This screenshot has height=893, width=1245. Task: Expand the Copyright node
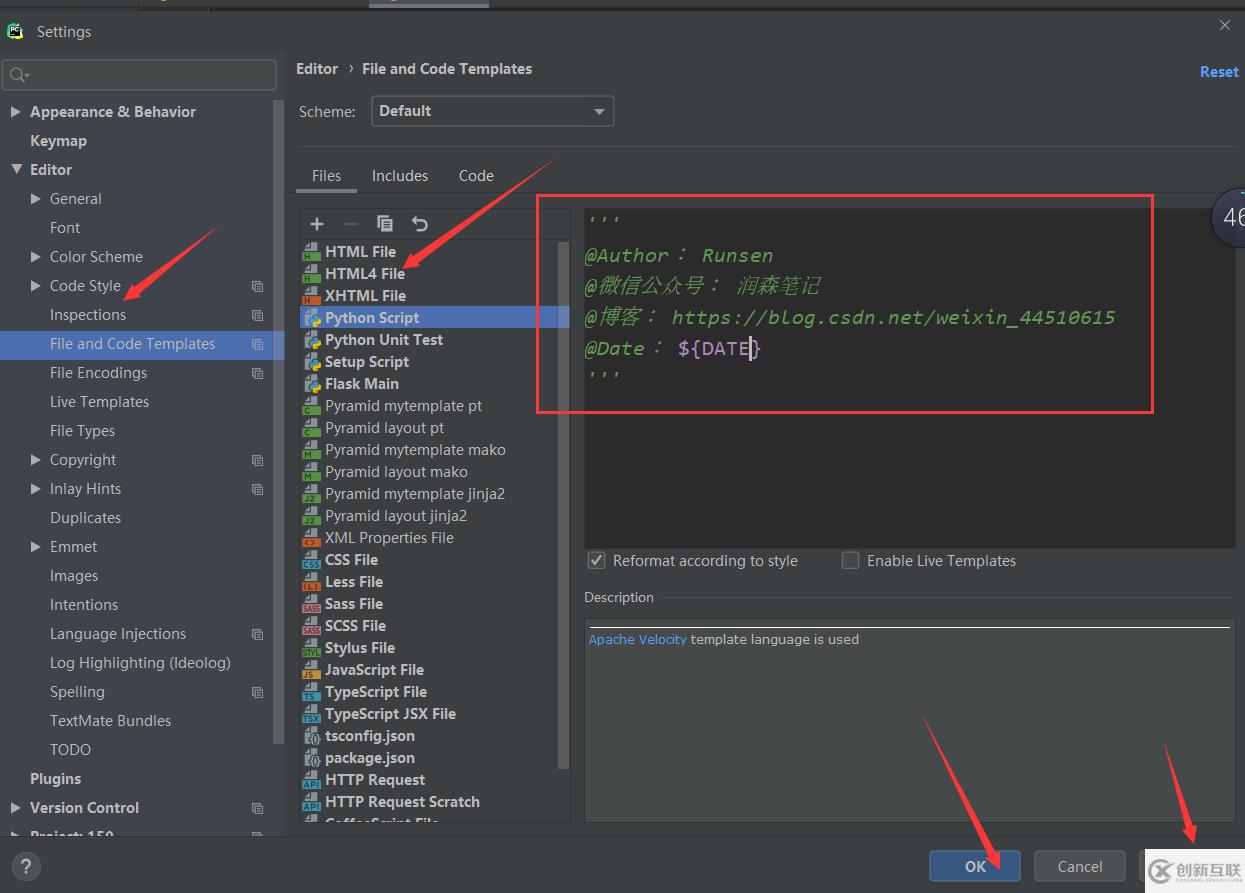click(36, 460)
